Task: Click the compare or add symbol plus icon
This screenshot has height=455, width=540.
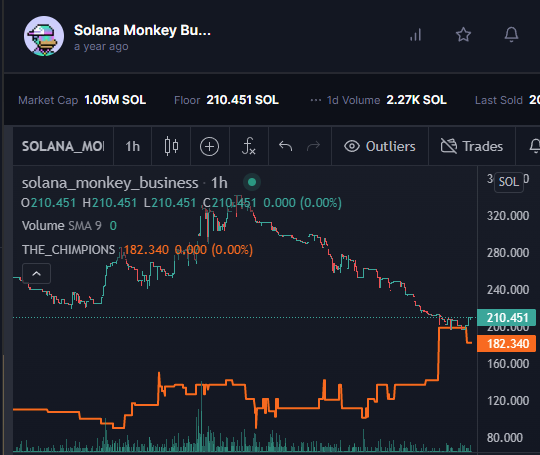Action: (x=209, y=146)
